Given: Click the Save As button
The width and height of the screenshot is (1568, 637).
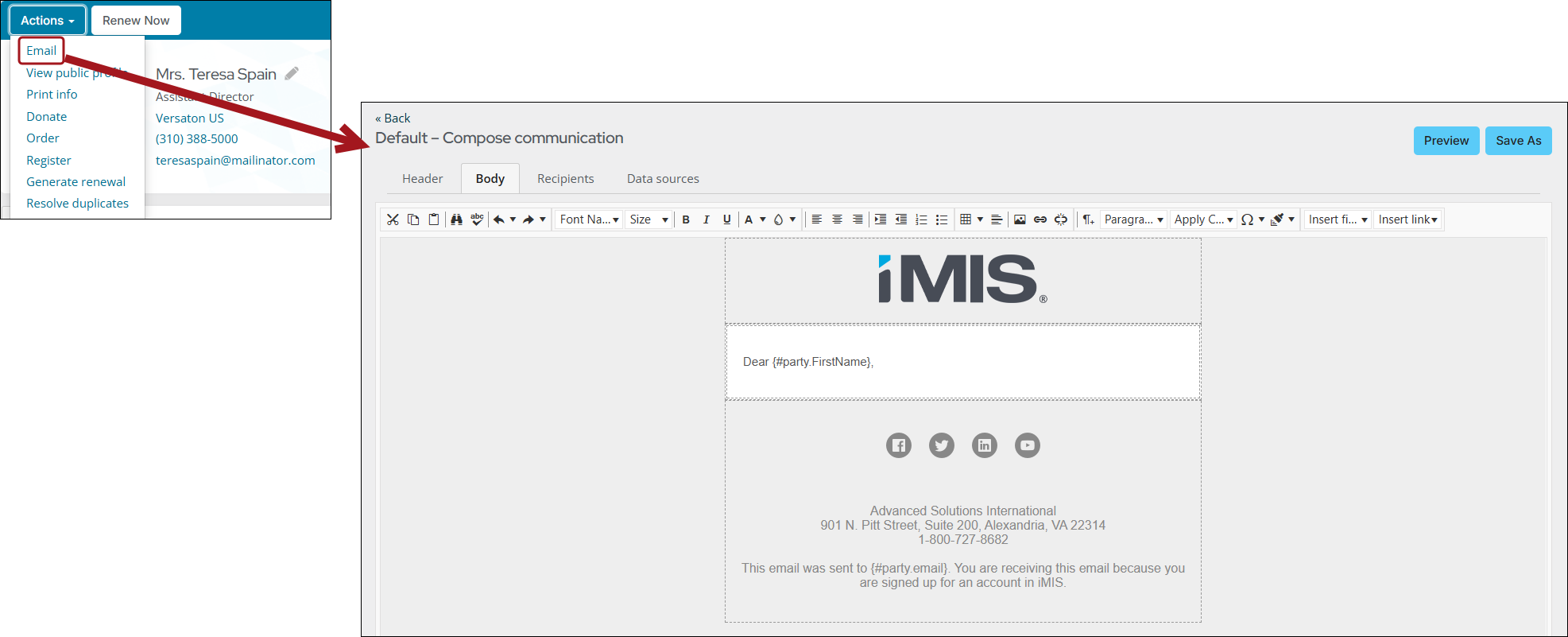Looking at the screenshot, I should (1518, 141).
